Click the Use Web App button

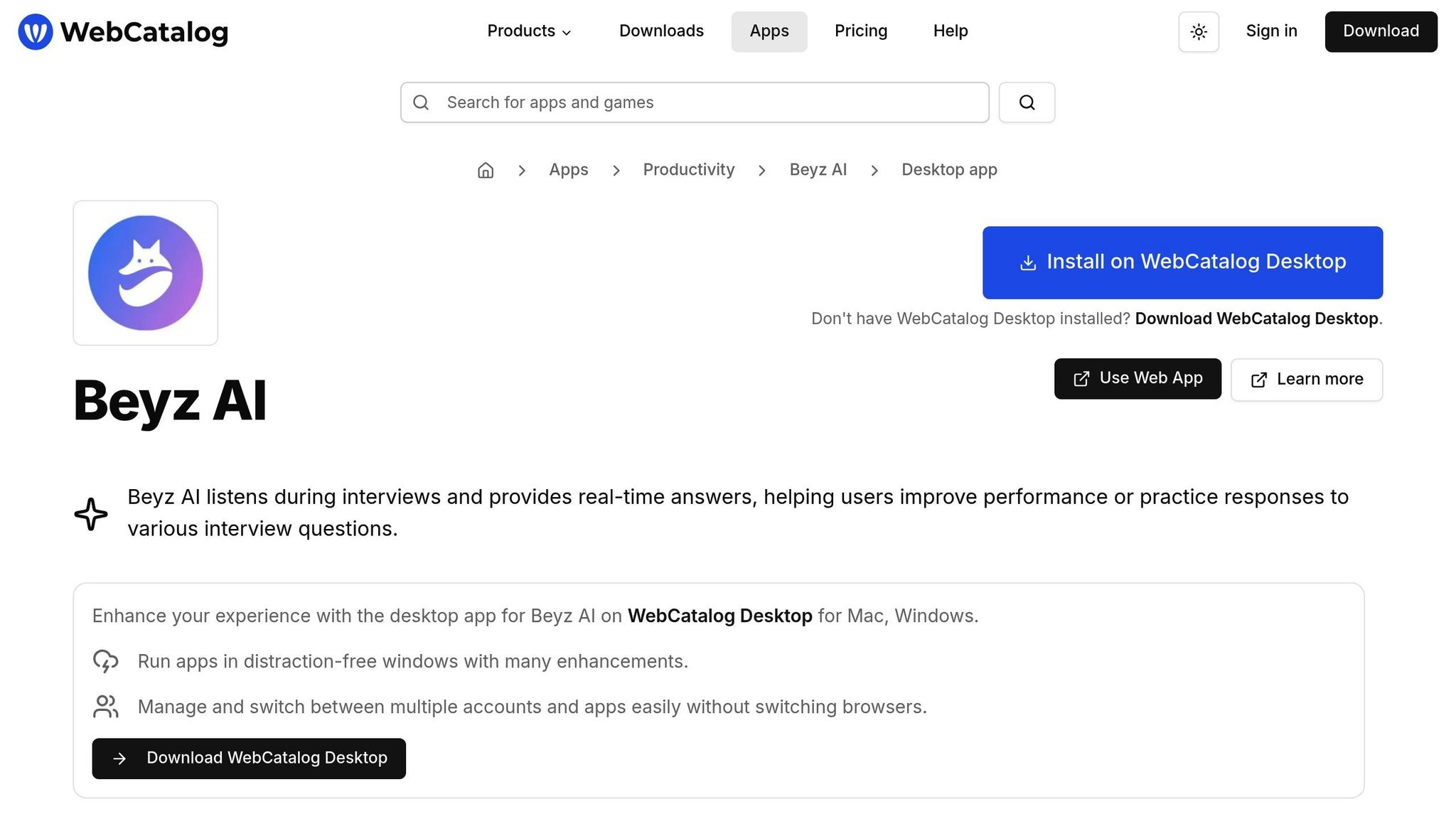(x=1137, y=379)
